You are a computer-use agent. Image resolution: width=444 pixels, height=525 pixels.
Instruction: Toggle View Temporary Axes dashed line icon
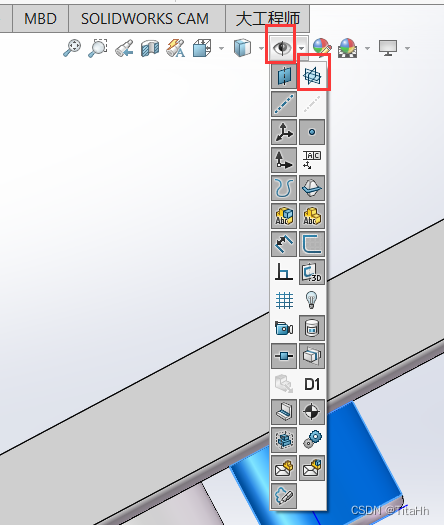pos(312,104)
